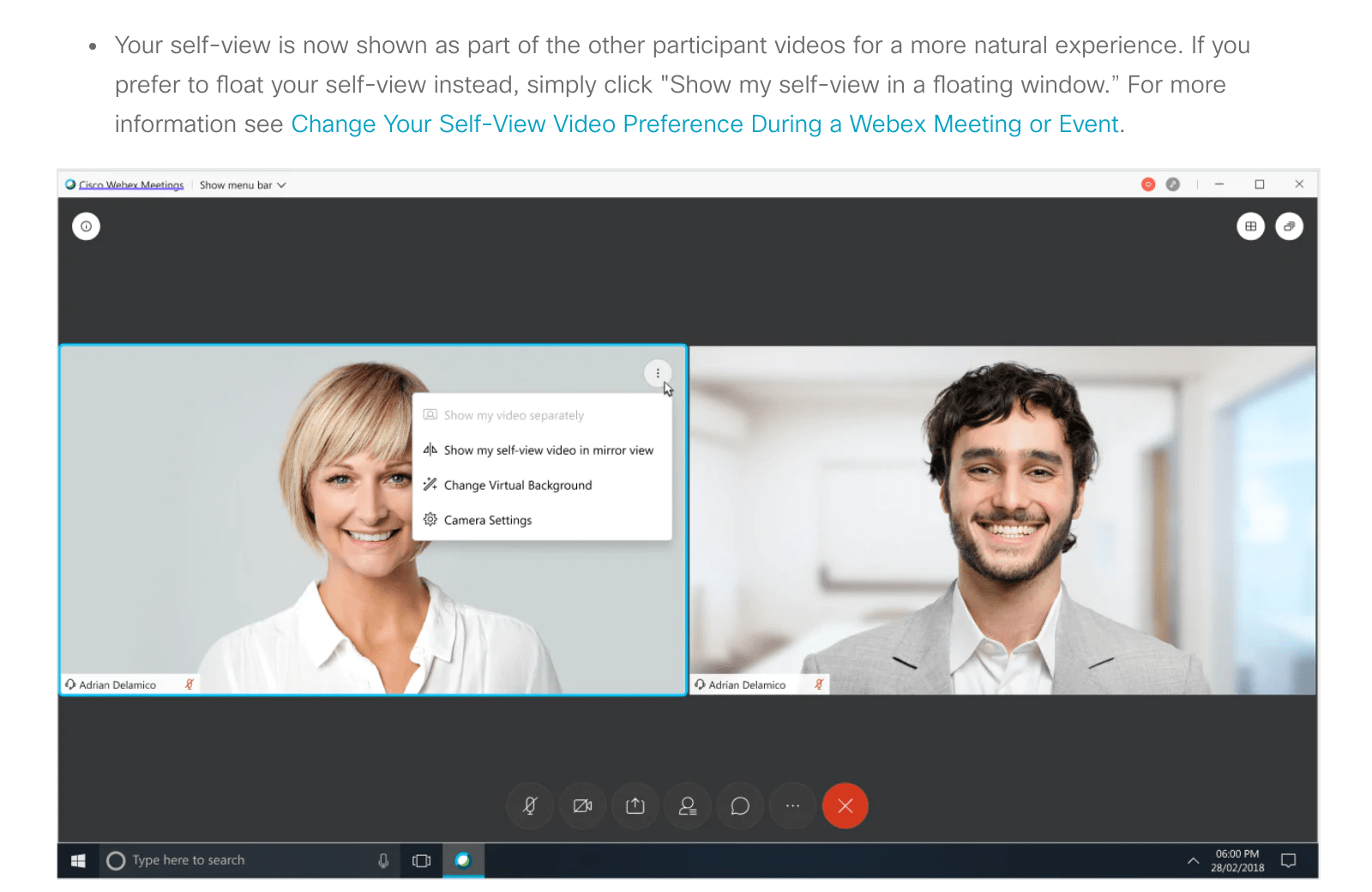
Task: Click the stacked view layout icon
Action: [1290, 226]
